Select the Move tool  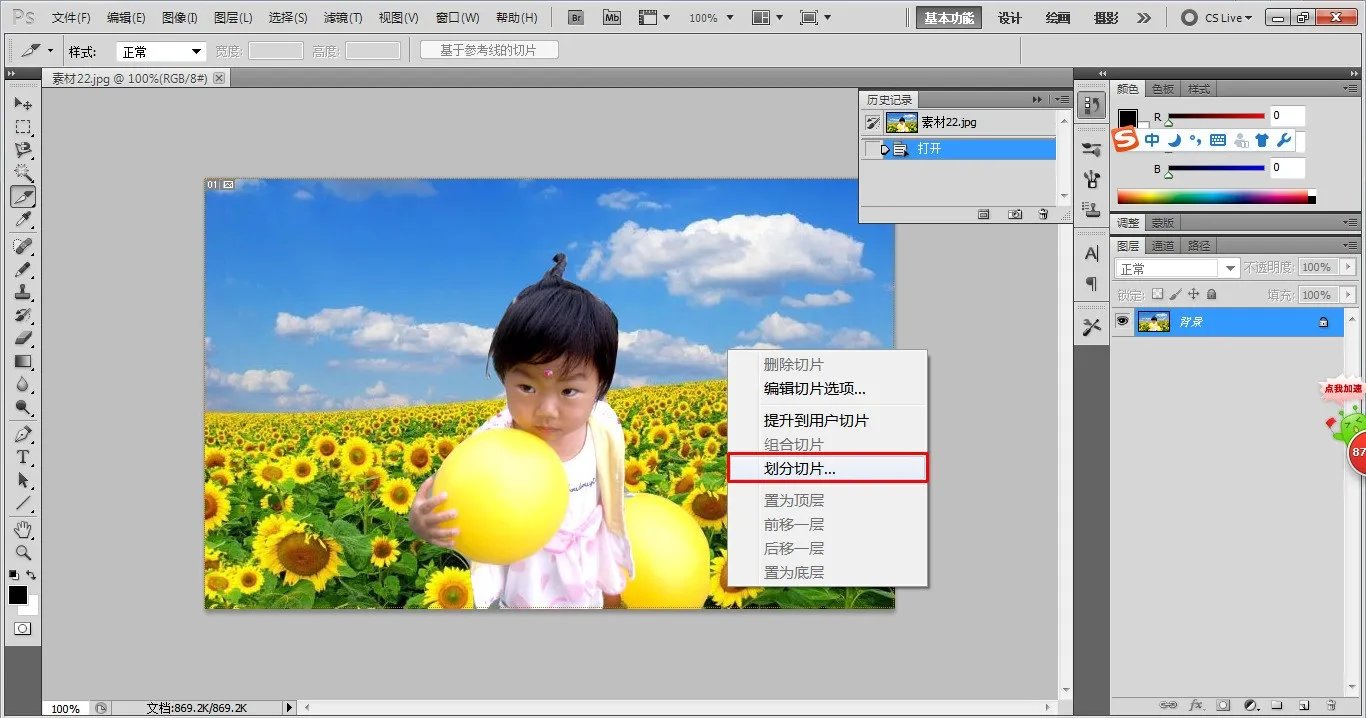point(23,103)
